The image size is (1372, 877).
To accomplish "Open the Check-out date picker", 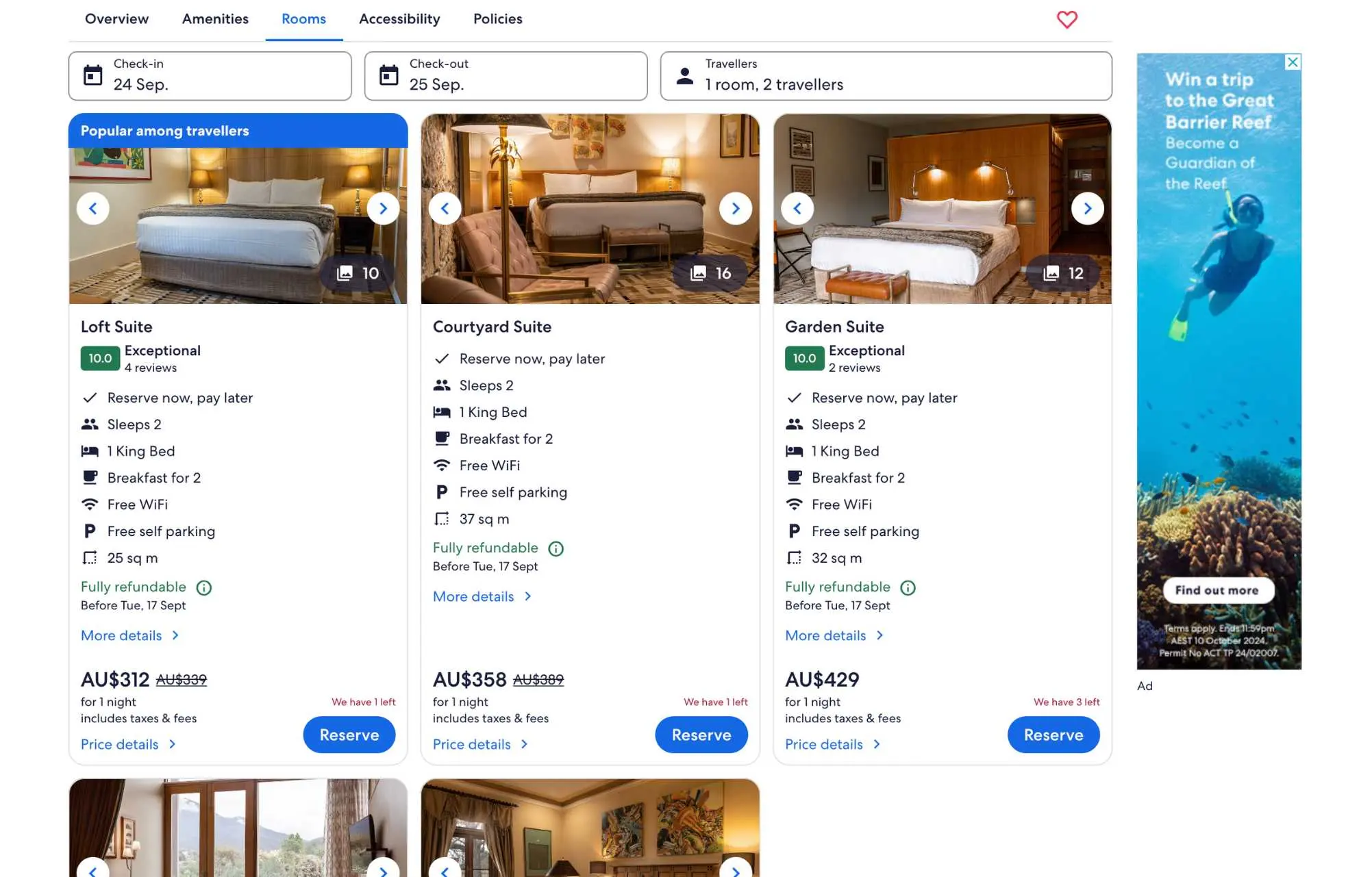I will [506, 76].
